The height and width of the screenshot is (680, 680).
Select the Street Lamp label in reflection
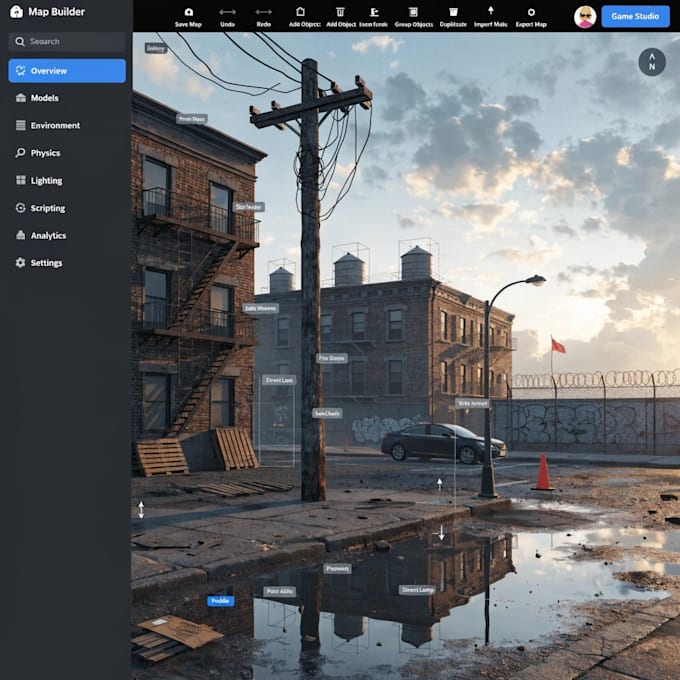(x=417, y=590)
